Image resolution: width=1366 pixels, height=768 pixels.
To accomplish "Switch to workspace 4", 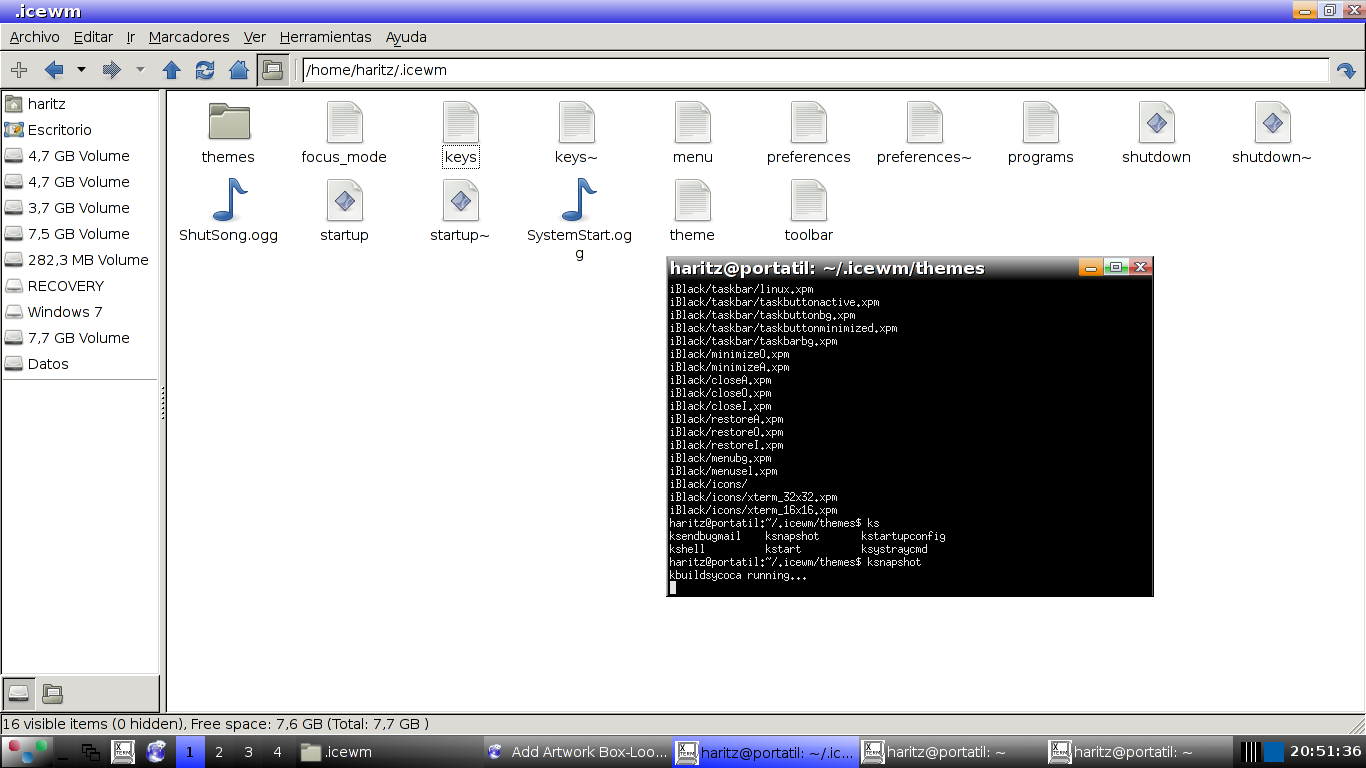I will 277,752.
